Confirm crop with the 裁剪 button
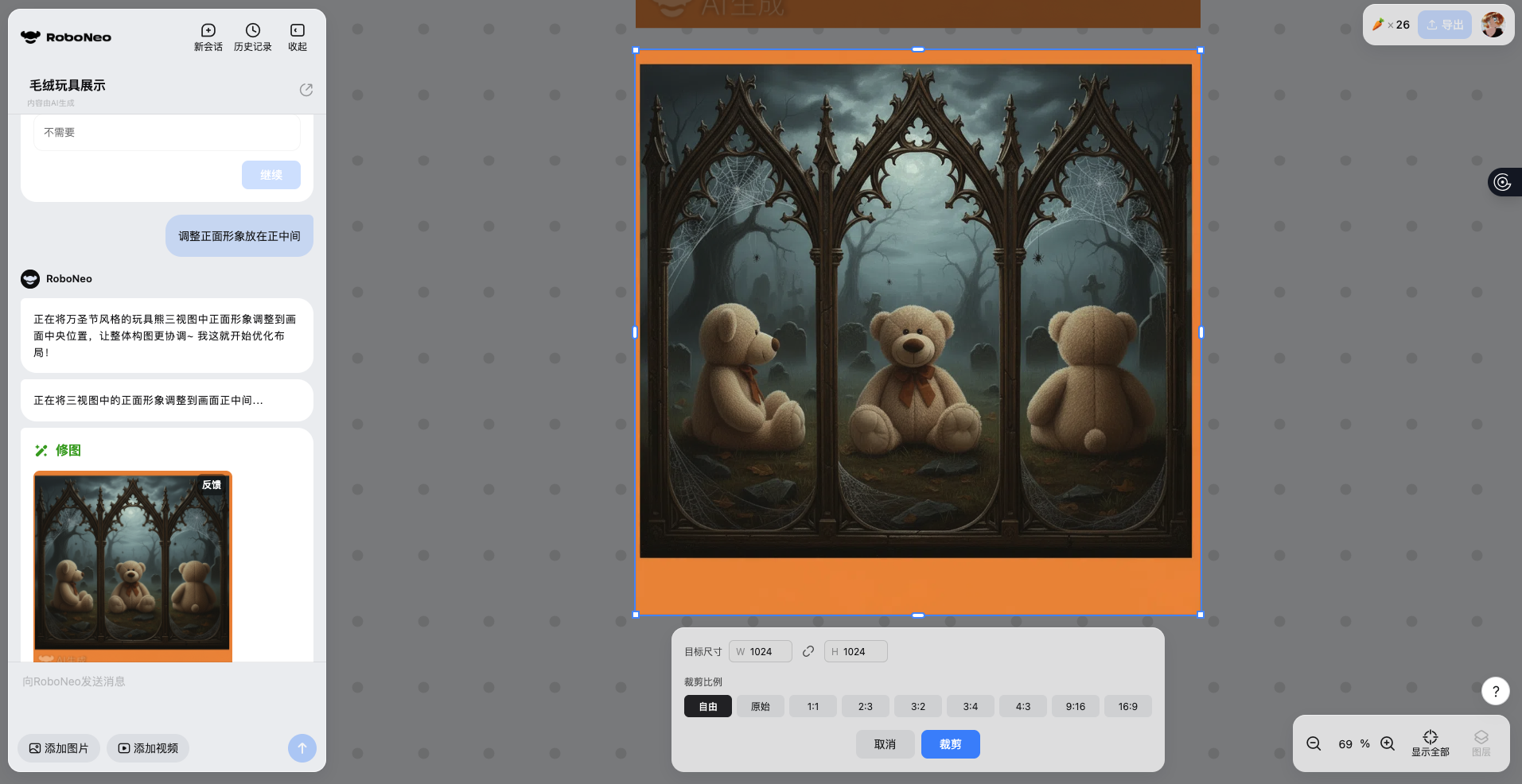Screen dimensions: 1522x784 point(950,744)
